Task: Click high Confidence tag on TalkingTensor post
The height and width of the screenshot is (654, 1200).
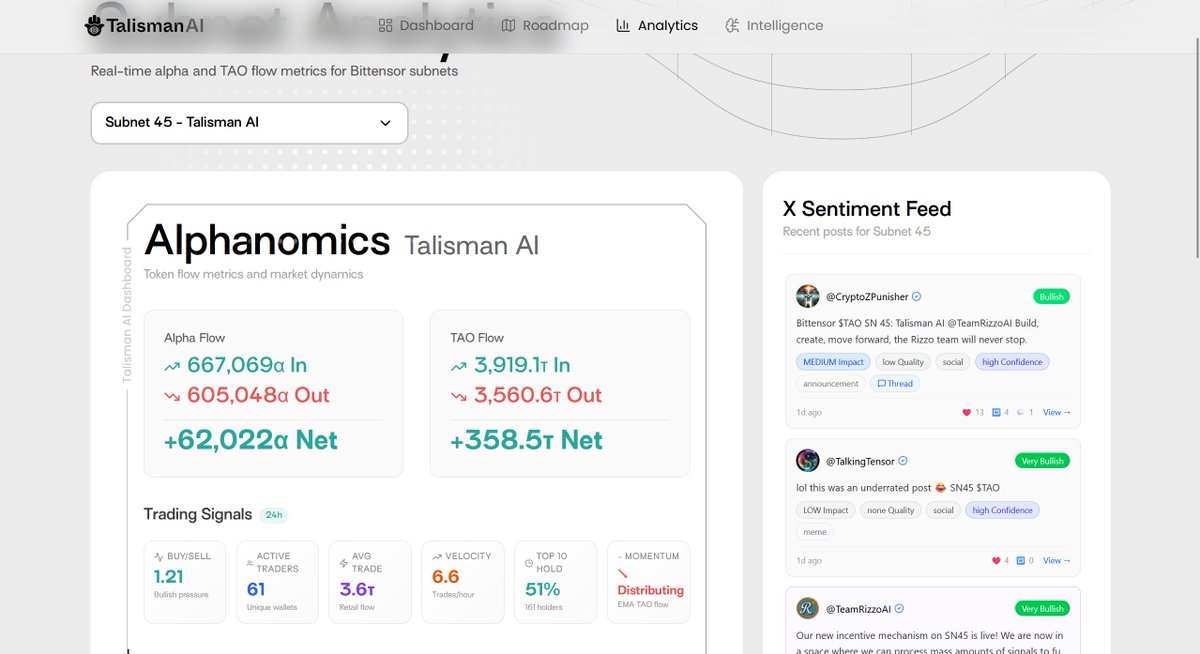Action: pyautogui.click(x=1002, y=510)
